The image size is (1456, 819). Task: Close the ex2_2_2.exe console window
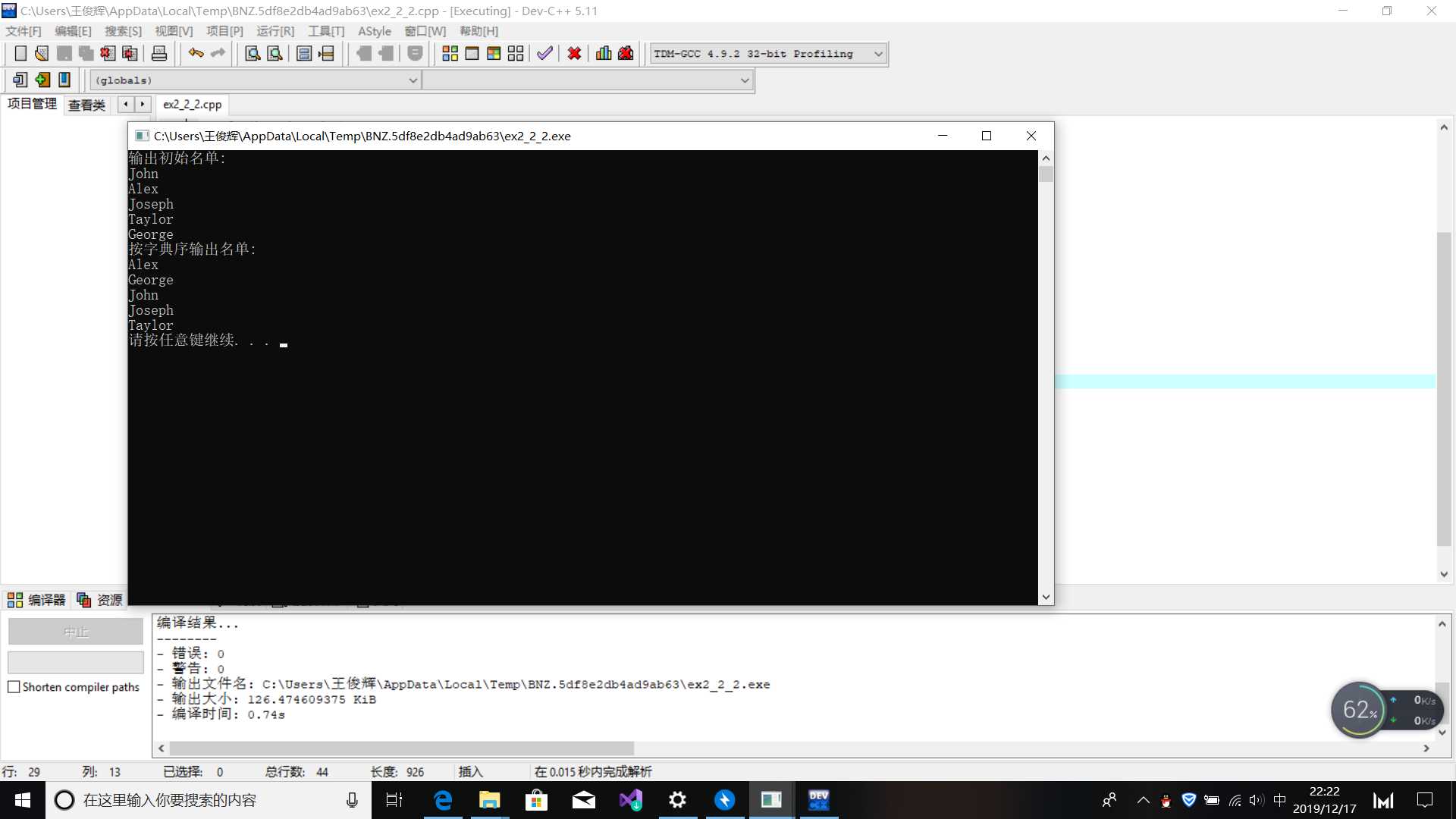[1031, 136]
